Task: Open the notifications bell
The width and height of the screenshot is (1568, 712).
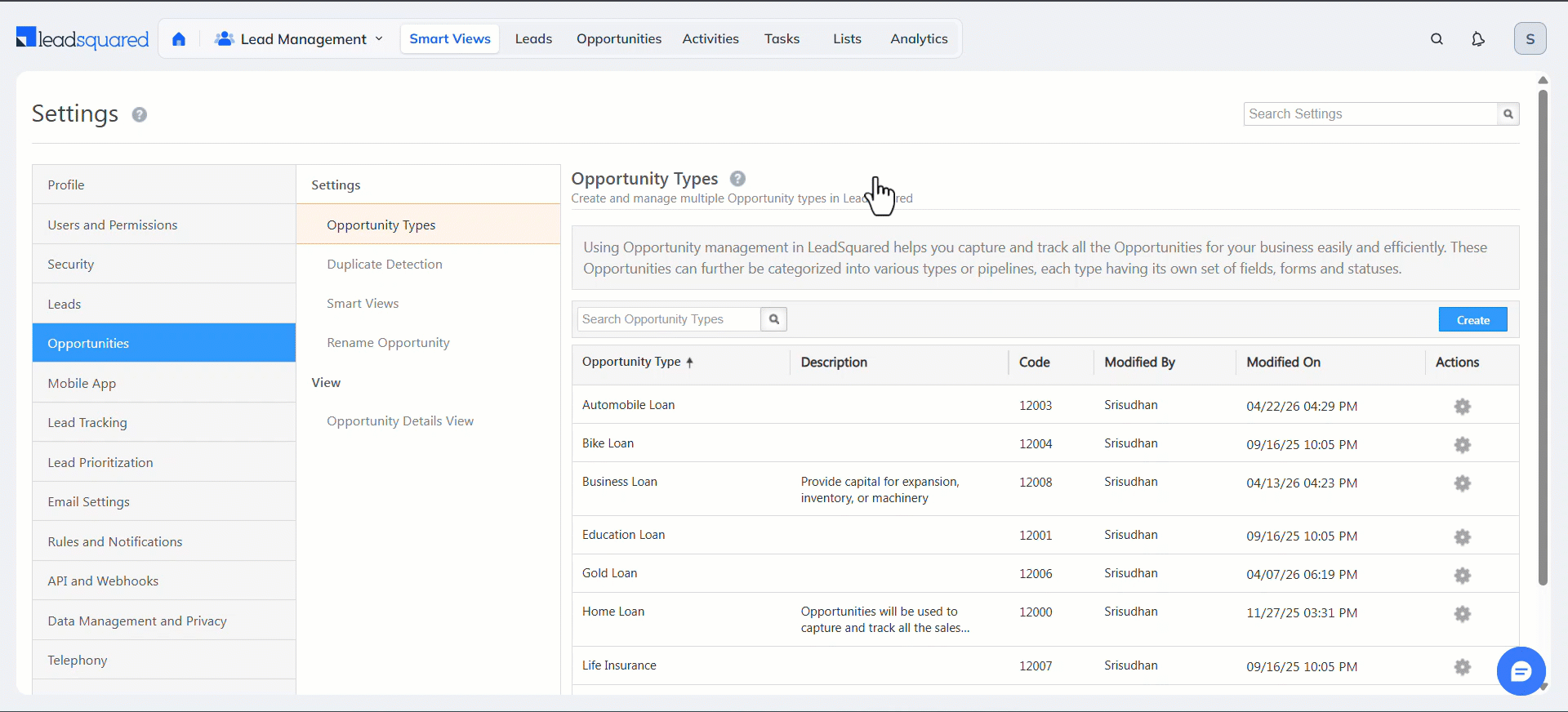Action: [1477, 39]
